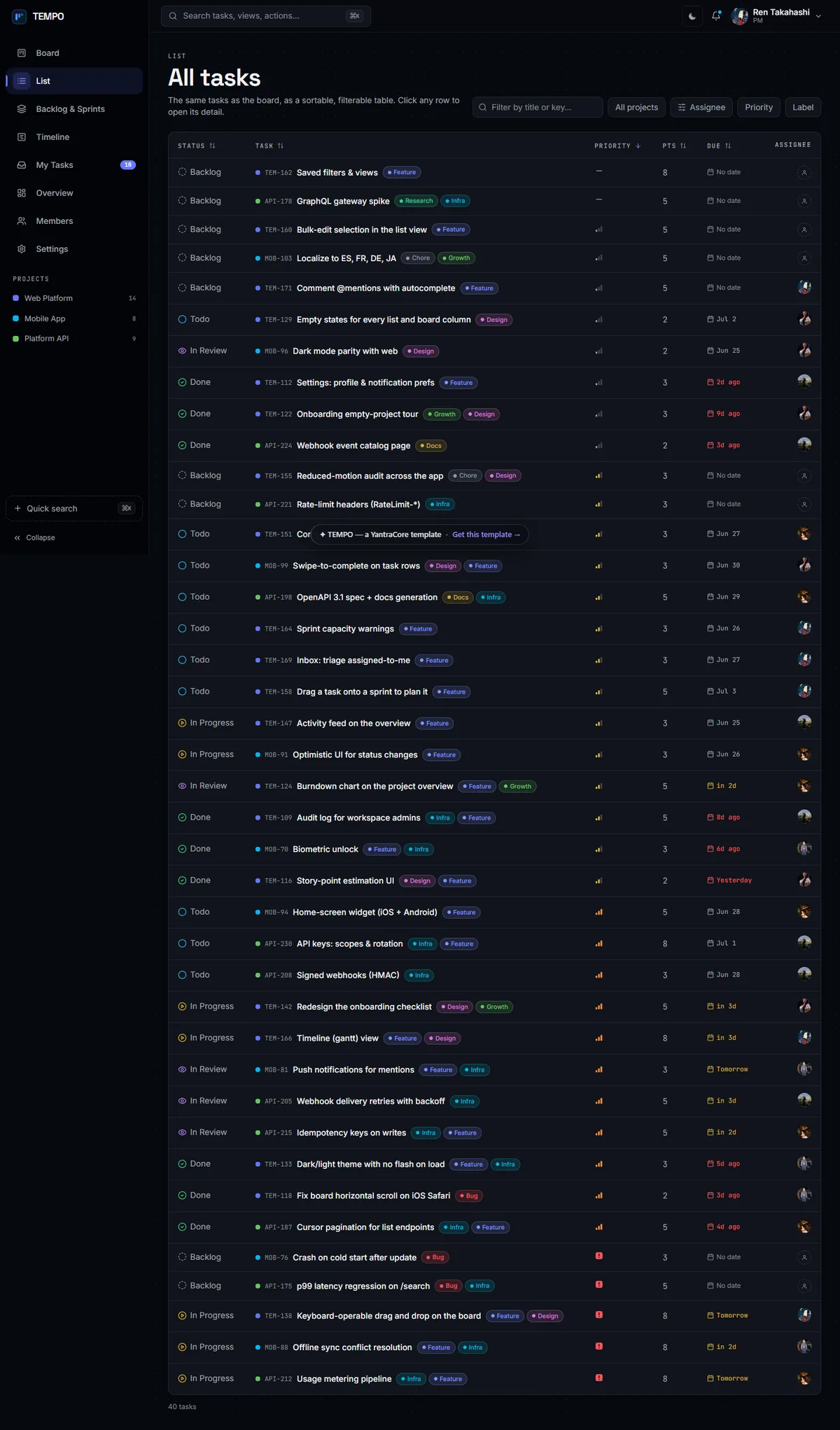Screen dimensions: 840x1430
Task: Open the Priority filter
Action: coord(759,107)
